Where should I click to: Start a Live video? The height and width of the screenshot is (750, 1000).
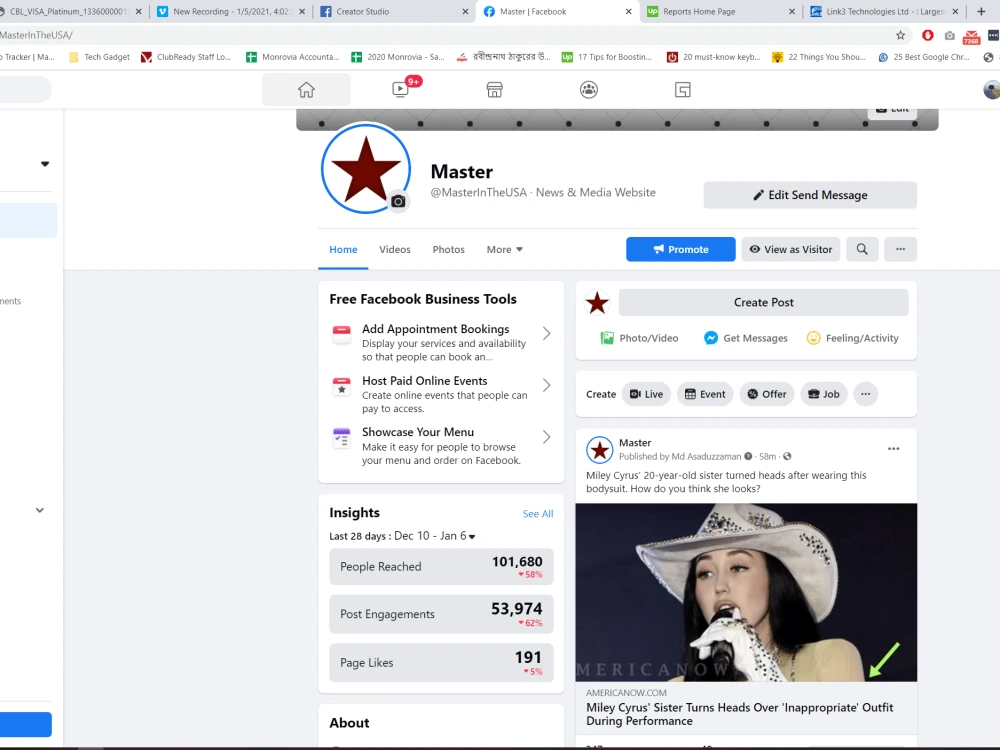(646, 394)
